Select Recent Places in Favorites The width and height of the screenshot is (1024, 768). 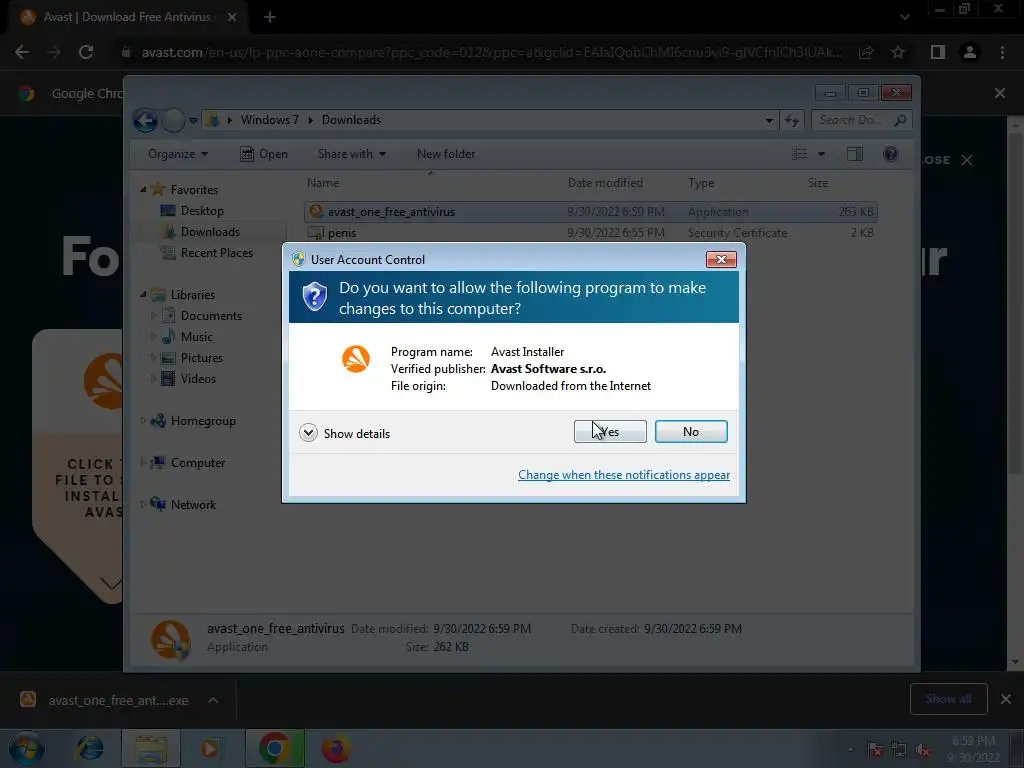click(217, 253)
